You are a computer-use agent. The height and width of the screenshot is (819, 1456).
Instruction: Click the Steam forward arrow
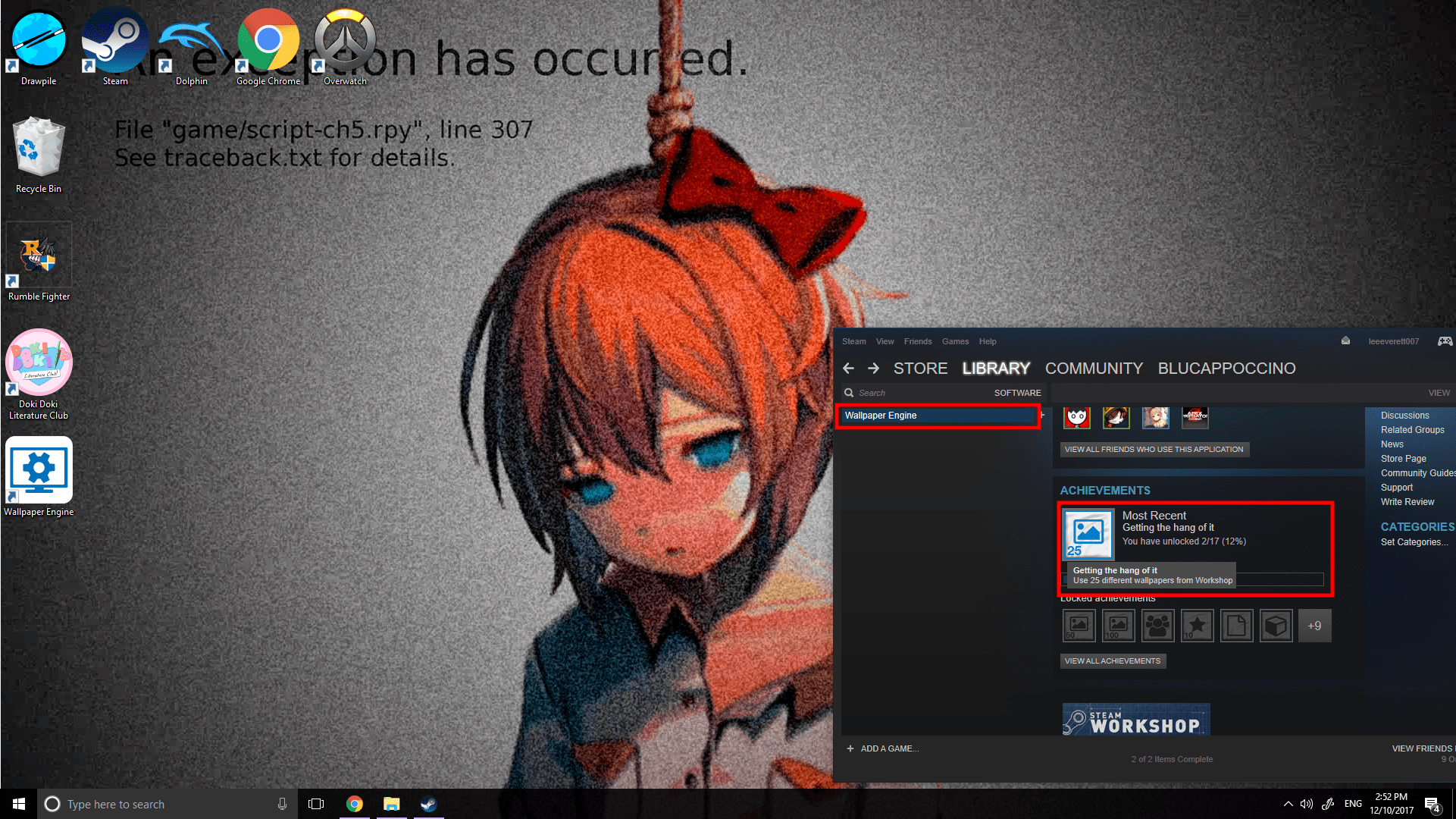click(x=873, y=369)
